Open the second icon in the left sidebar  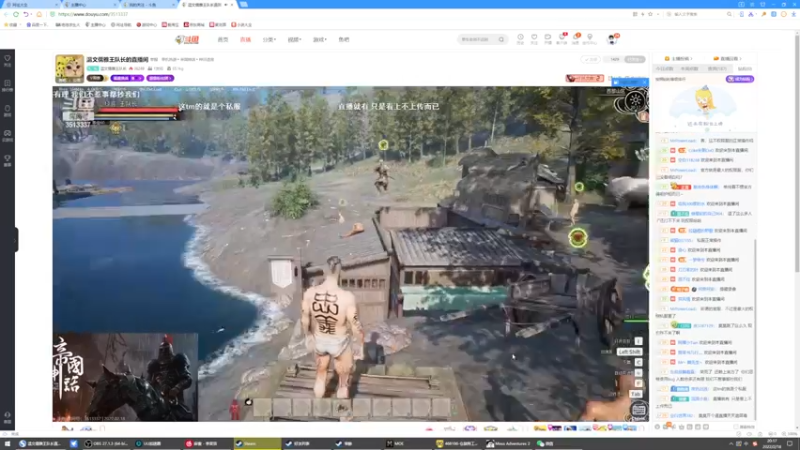(7, 85)
